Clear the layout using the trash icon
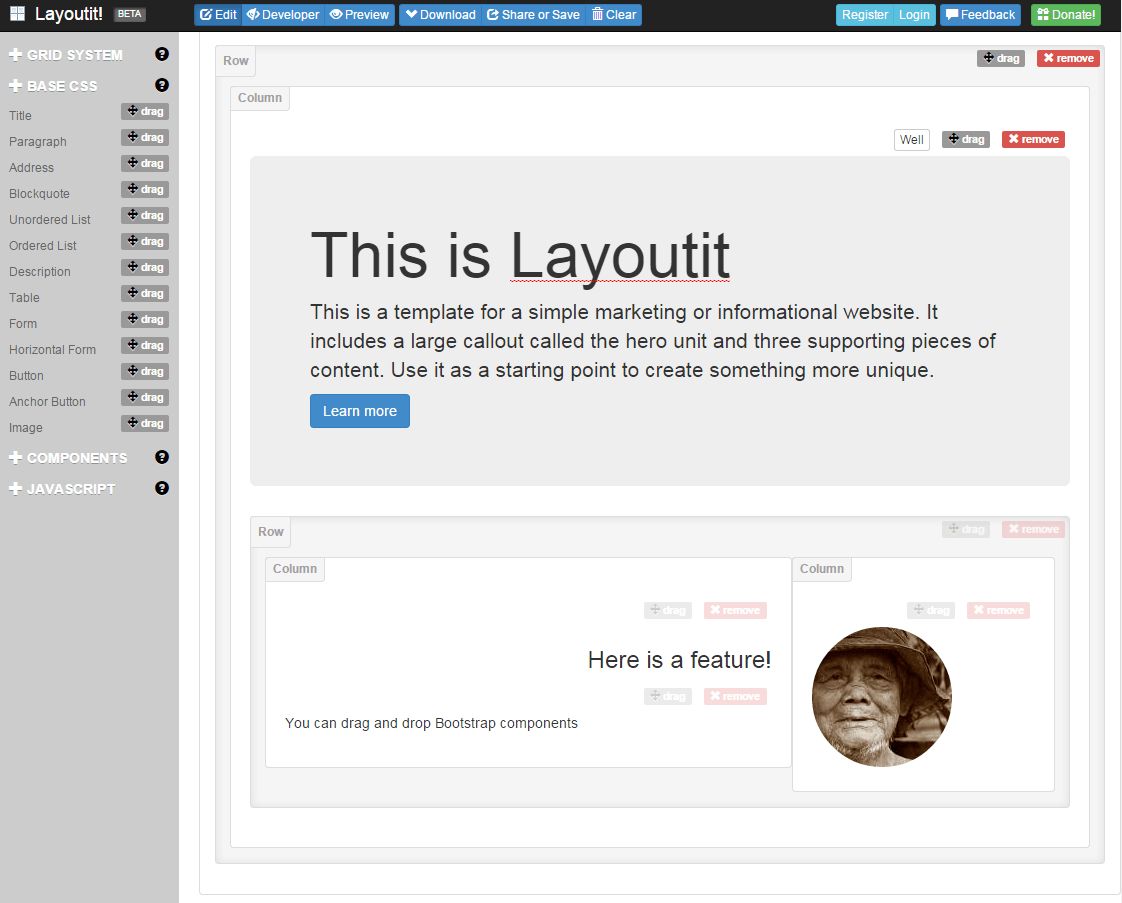1122x903 pixels. (596, 14)
